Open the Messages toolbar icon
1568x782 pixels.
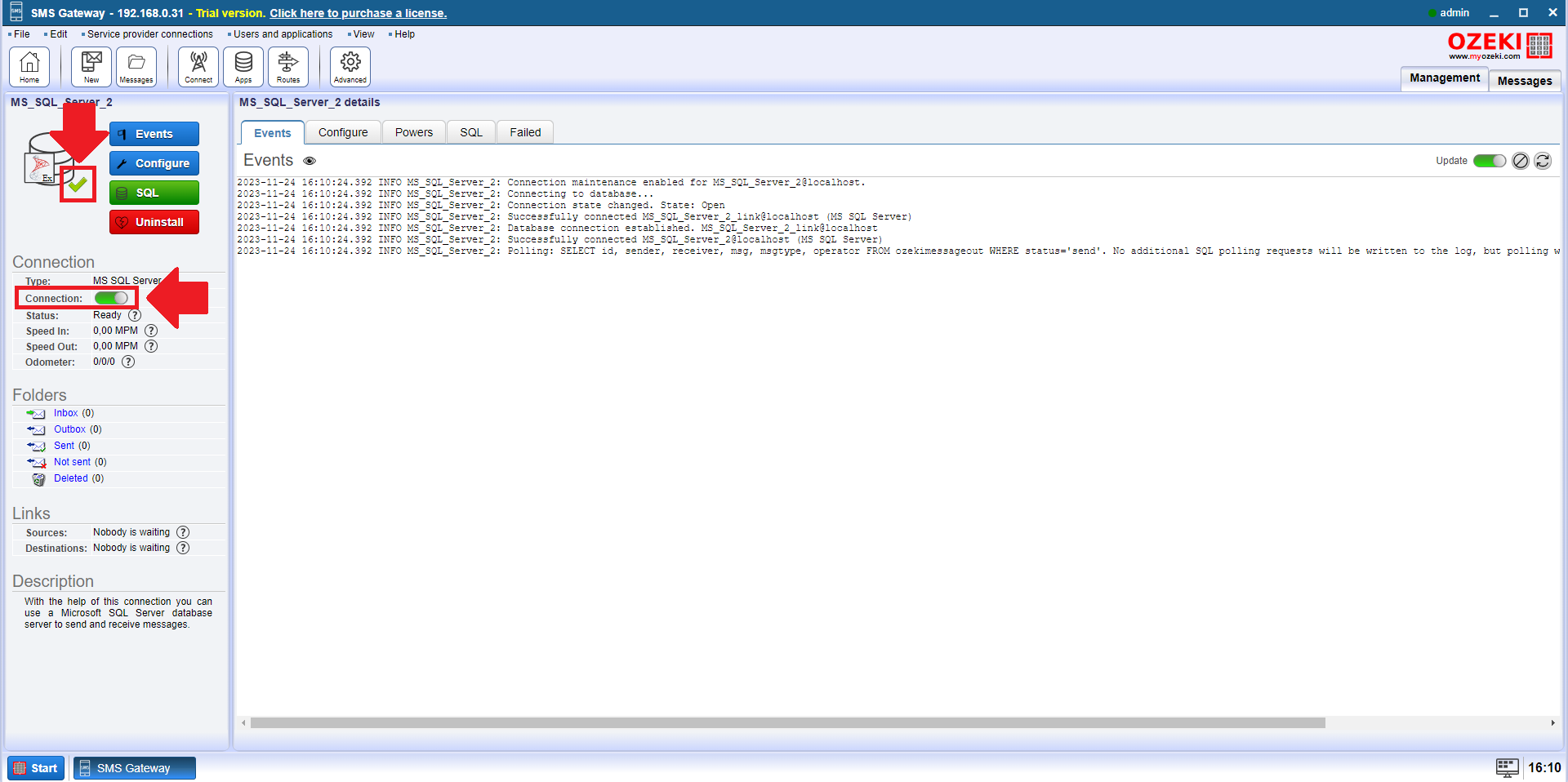(x=136, y=66)
